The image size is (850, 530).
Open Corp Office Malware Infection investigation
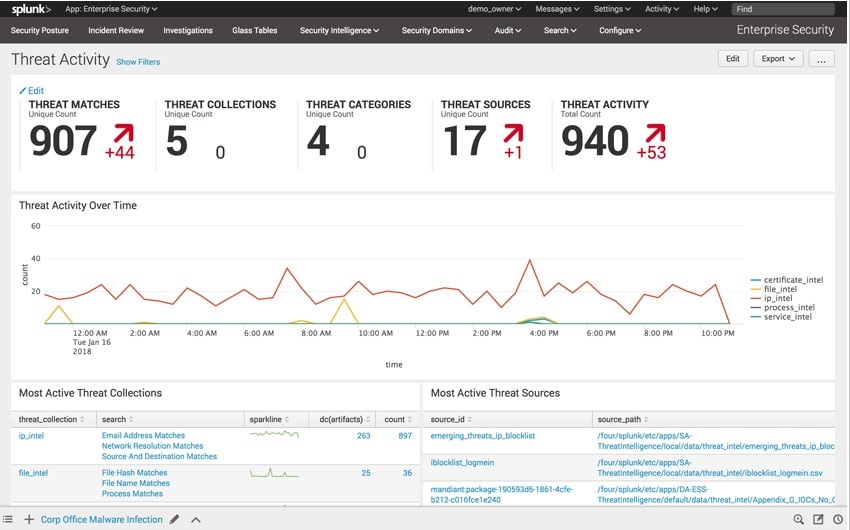click(102, 519)
